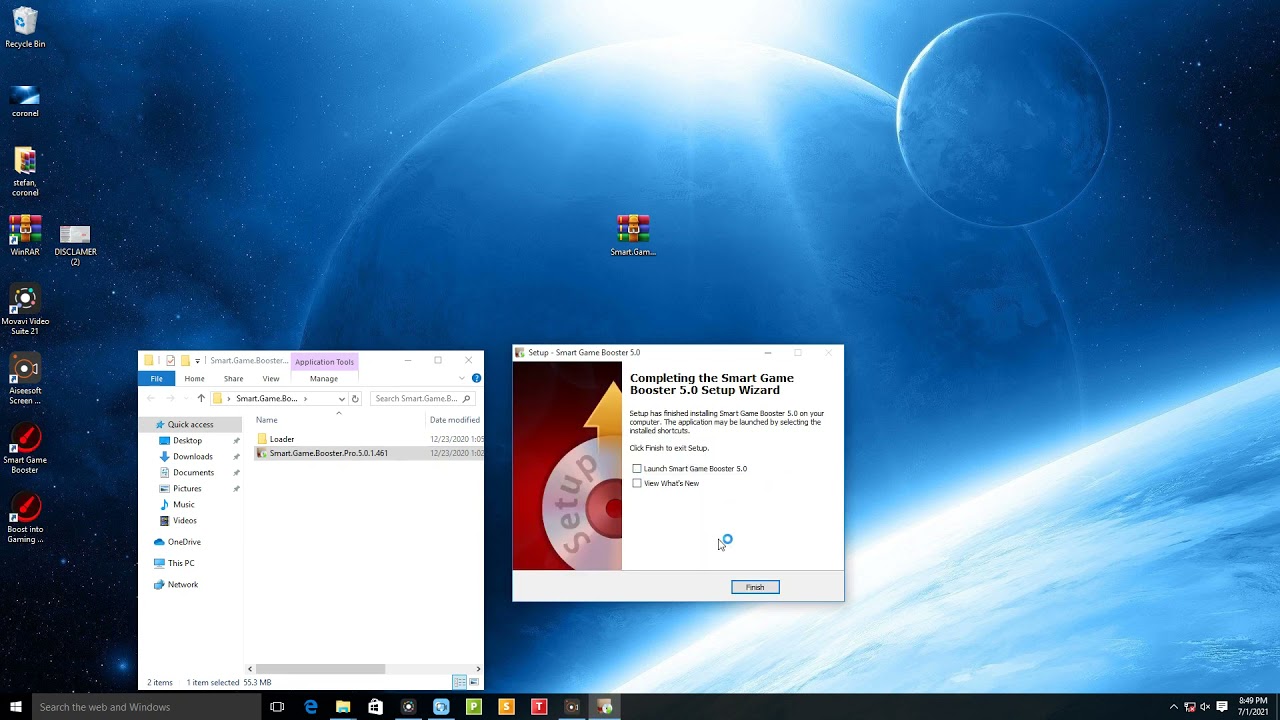The width and height of the screenshot is (1280, 720).
Task: Click the Explorer refresh button
Action: pos(355,398)
